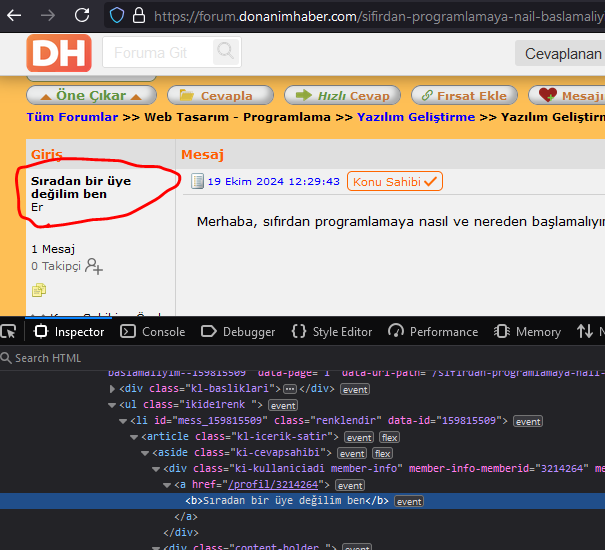Image resolution: width=605 pixels, height=550 pixels.
Task: Click the padlock site security icon
Action: click(x=138, y=15)
